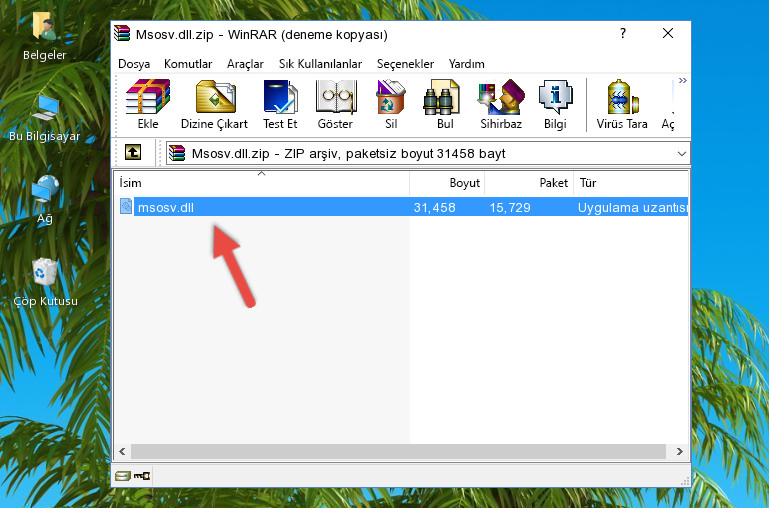Click WinRAR title bar app icon

[x=122, y=33]
